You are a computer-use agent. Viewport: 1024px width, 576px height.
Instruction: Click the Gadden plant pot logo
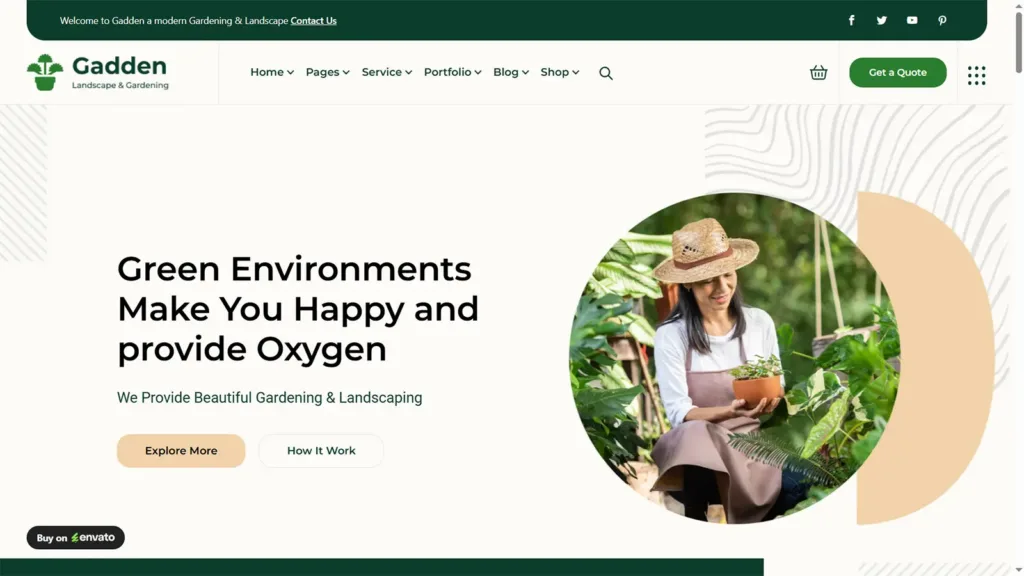tap(44, 72)
